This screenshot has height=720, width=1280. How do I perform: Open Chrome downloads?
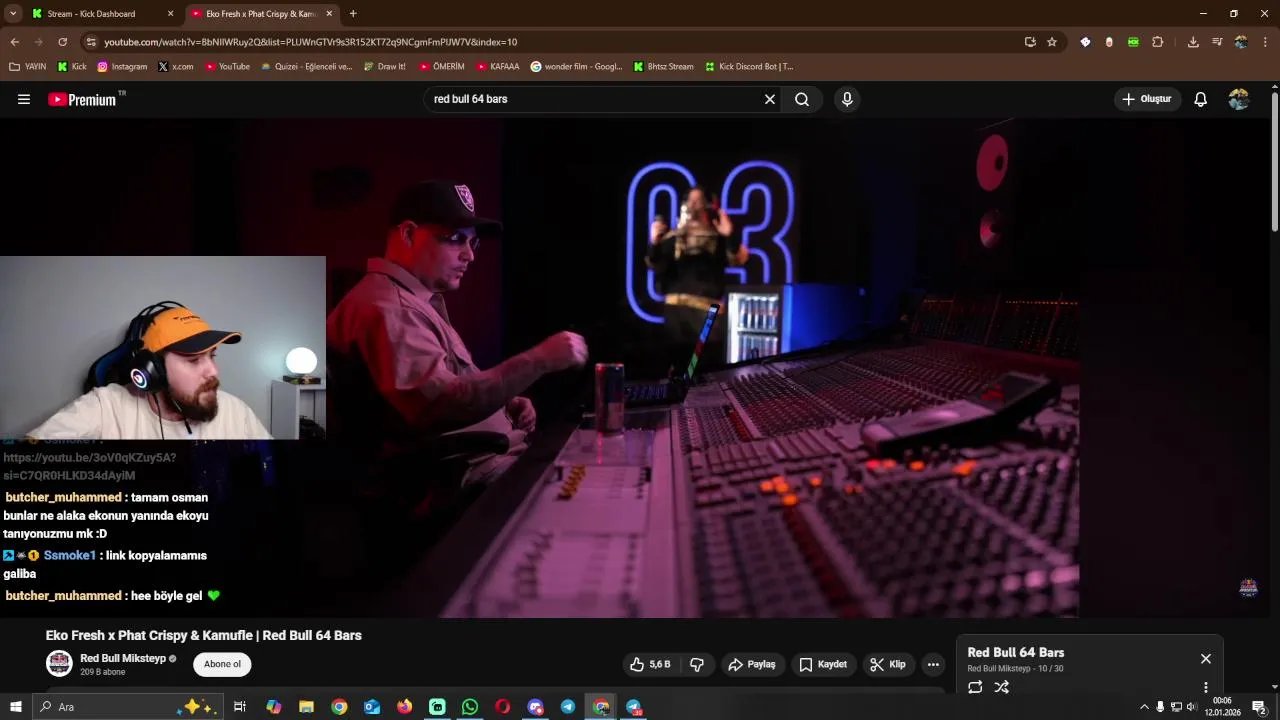1193,42
